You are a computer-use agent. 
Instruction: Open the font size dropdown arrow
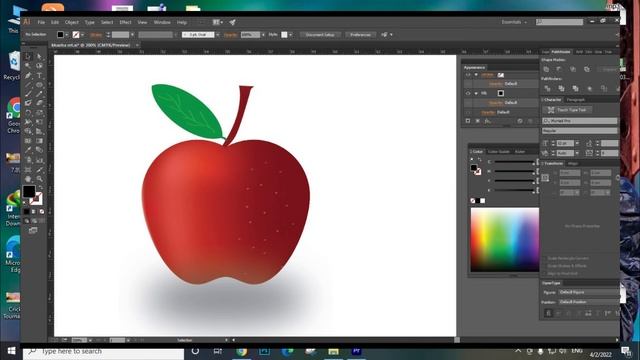577,143
